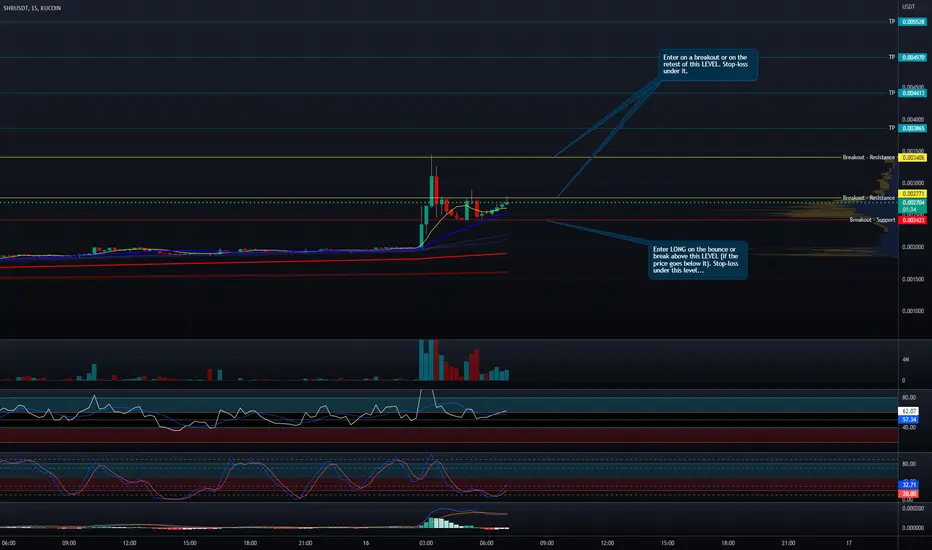Click the 16 date label on time axis
Screen dimensions: 932x550
pyautogui.click(x=366, y=543)
